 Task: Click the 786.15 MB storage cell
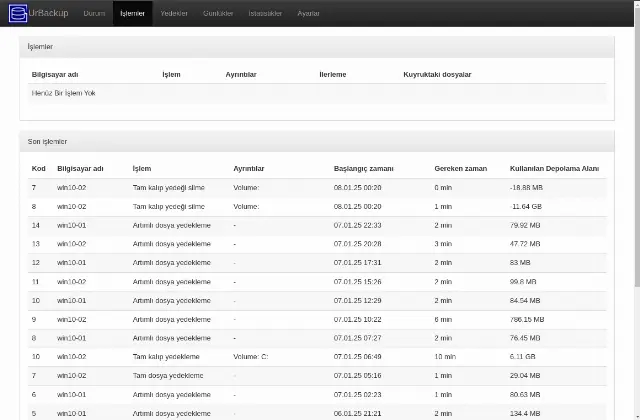(527, 319)
